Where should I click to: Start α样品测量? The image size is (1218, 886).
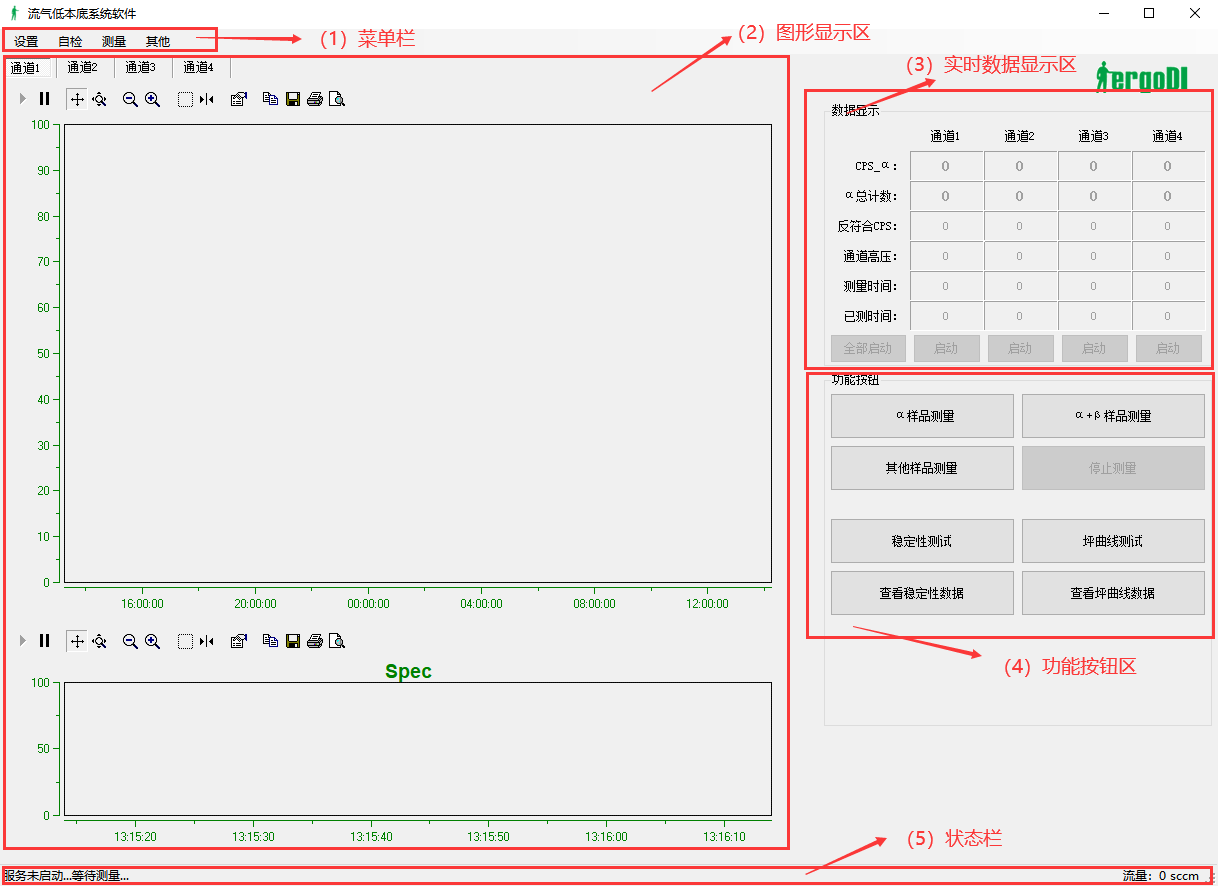[922, 416]
